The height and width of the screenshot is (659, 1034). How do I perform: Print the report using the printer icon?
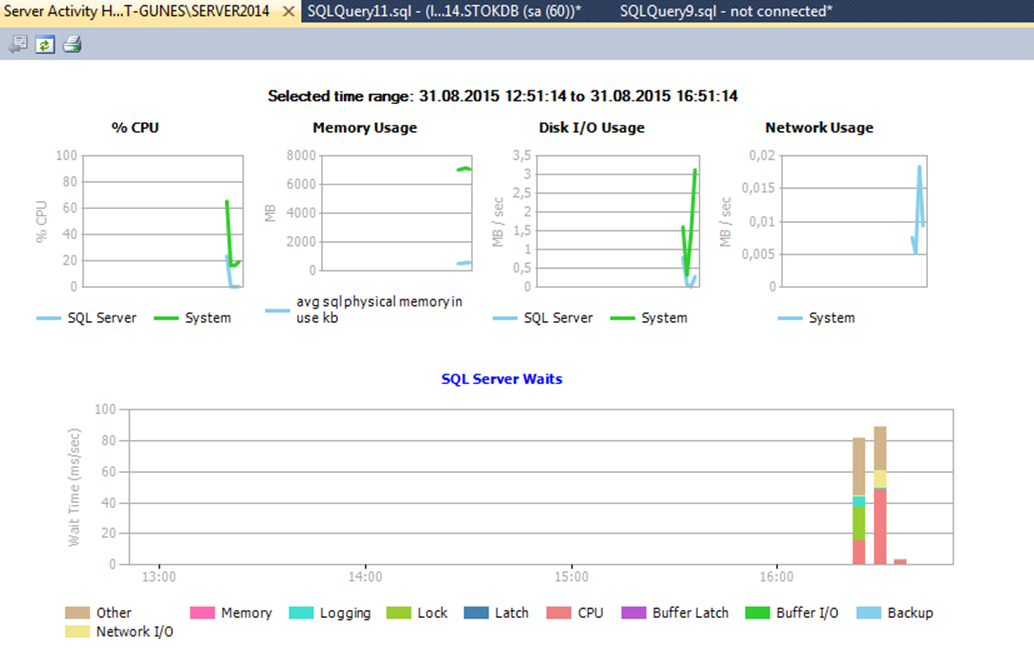coord(72,45)
